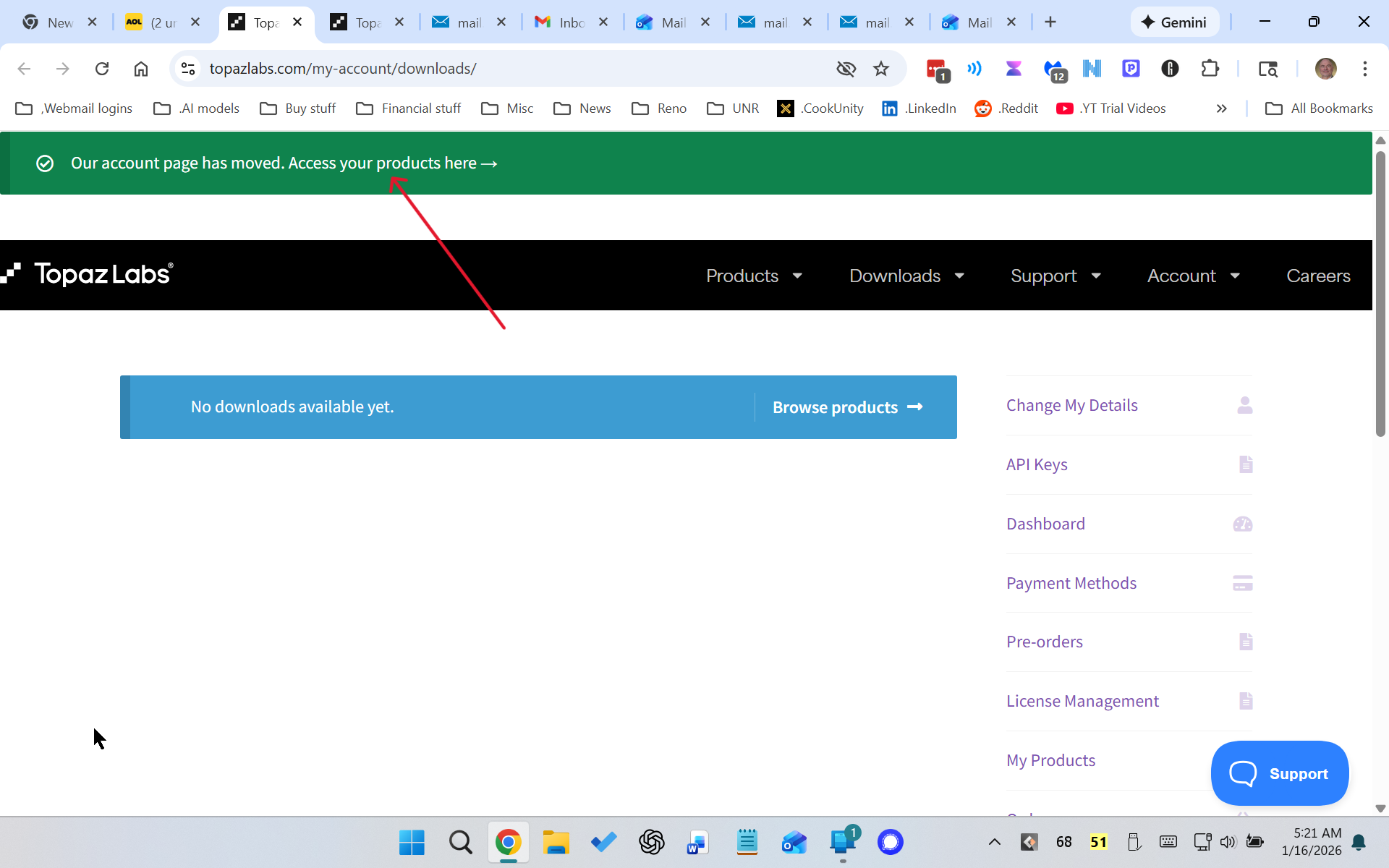This screenshot has height=868, width=1389.
Task: Expand the Downloads dropdown menu
Action: pos(906,276)
